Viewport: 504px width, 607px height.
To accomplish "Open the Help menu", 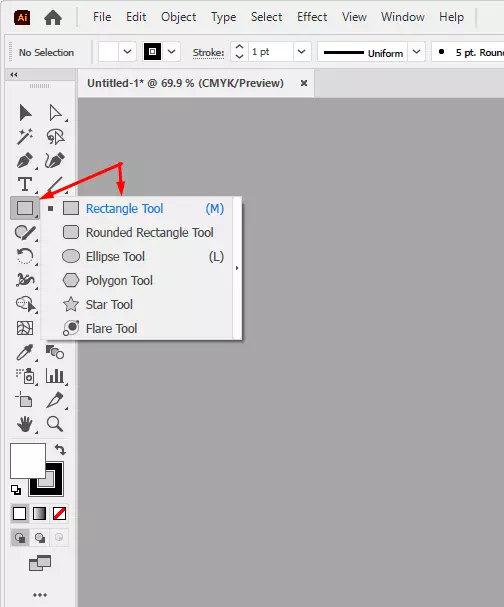I will (451, 17).
